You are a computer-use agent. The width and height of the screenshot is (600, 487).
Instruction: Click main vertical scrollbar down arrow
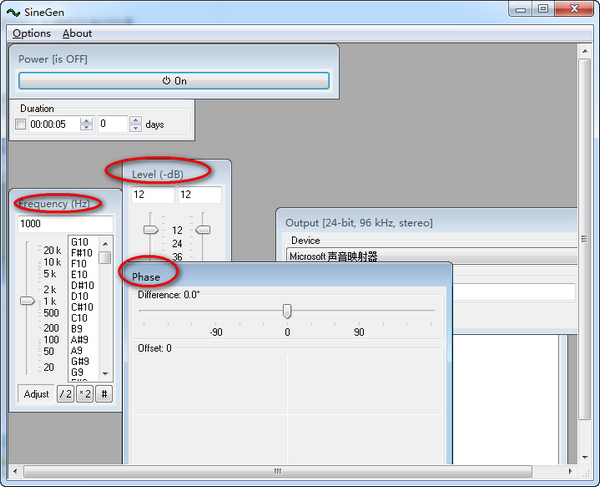pyautogui.click(x=585, y=457)
